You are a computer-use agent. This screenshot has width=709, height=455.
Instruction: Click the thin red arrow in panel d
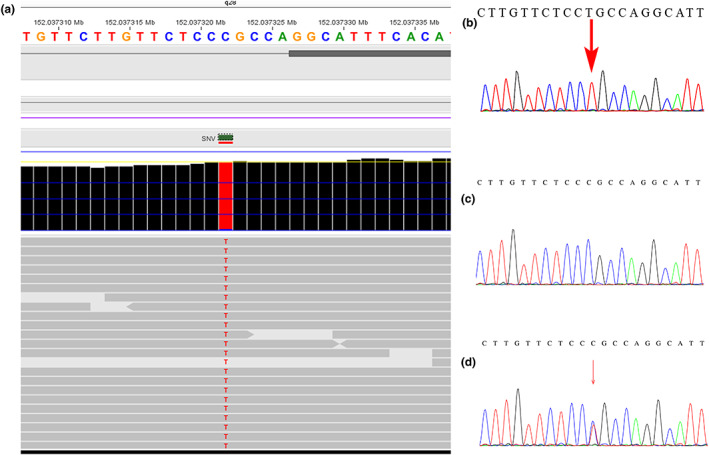[593, 373]
